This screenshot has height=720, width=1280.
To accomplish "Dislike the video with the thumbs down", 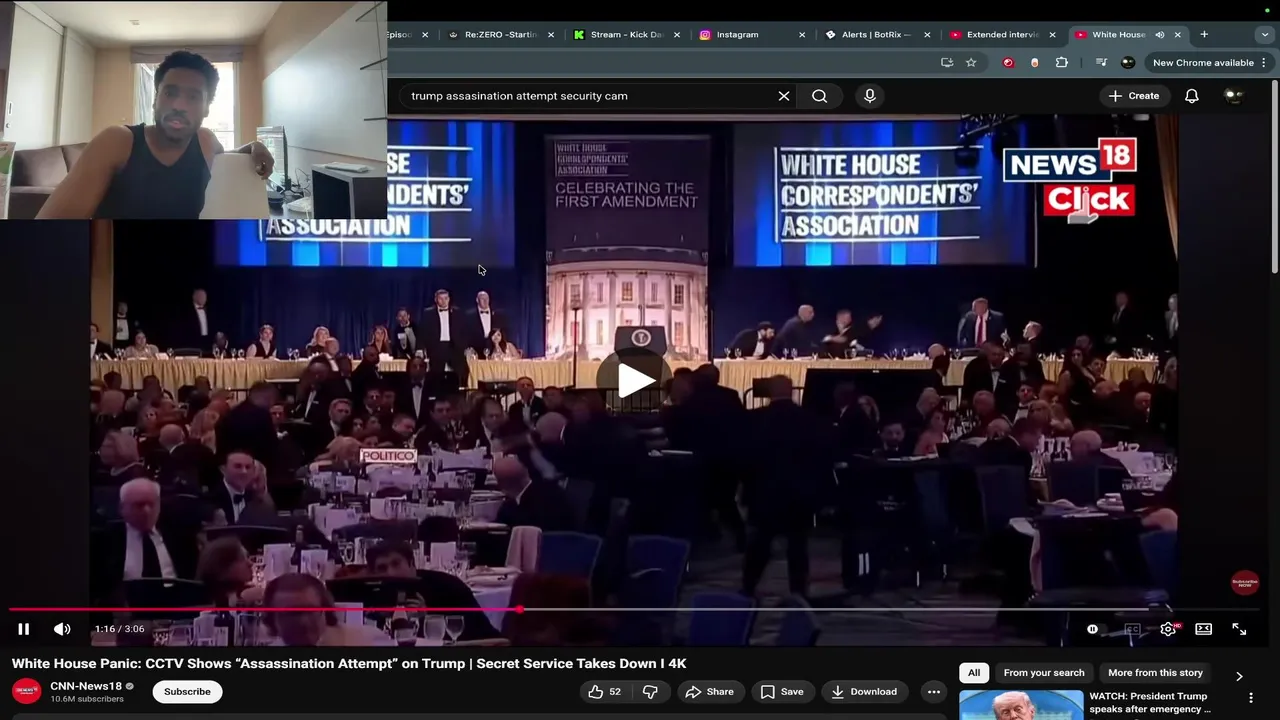I will click(650, 692).
